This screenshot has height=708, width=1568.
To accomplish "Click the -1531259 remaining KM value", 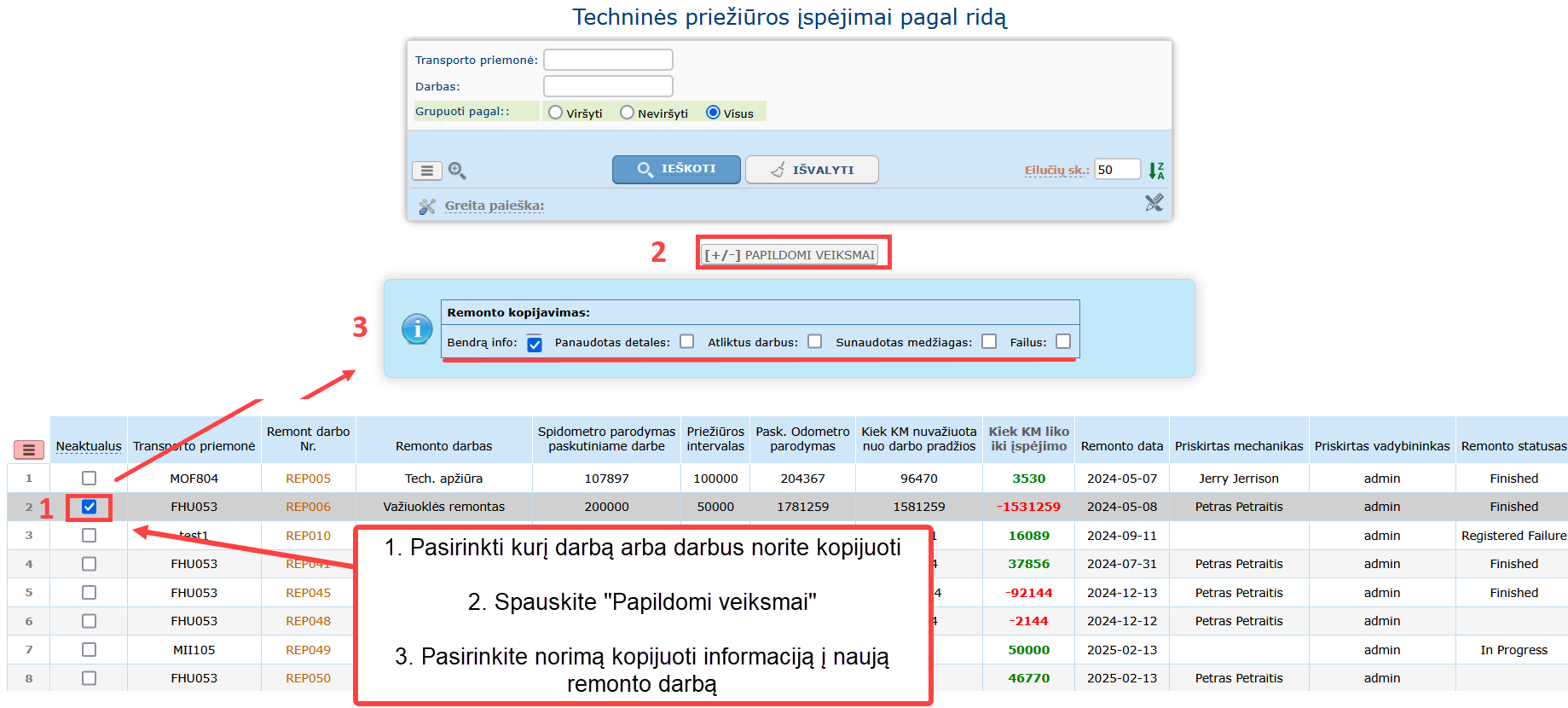I will (x=1028, y=507).
